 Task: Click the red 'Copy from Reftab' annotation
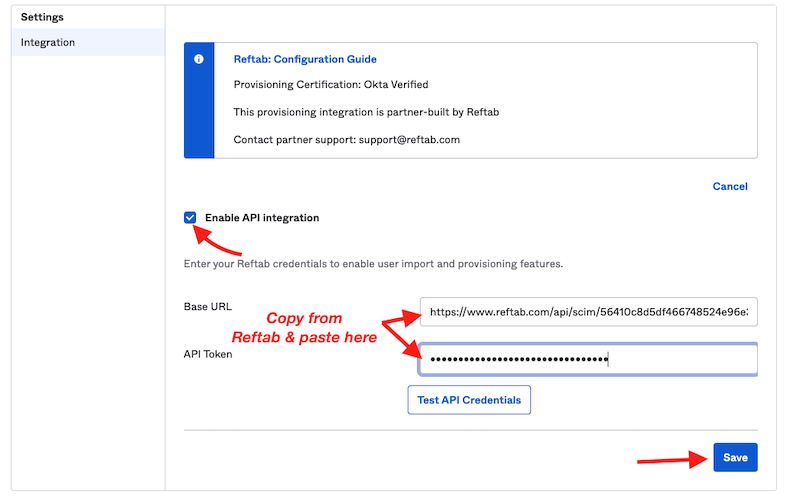303,327
